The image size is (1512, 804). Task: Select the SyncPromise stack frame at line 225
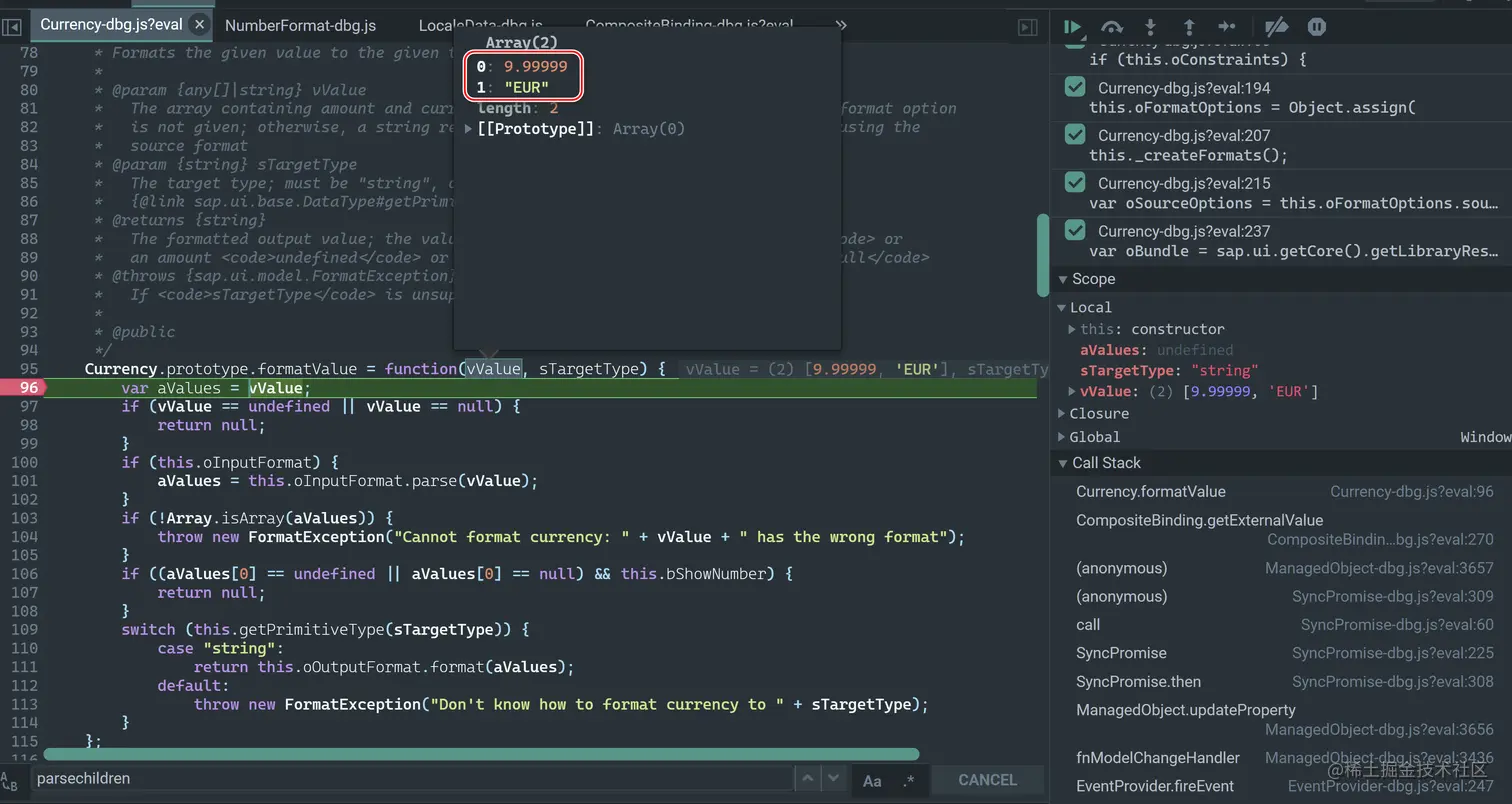coord(1121,653)
